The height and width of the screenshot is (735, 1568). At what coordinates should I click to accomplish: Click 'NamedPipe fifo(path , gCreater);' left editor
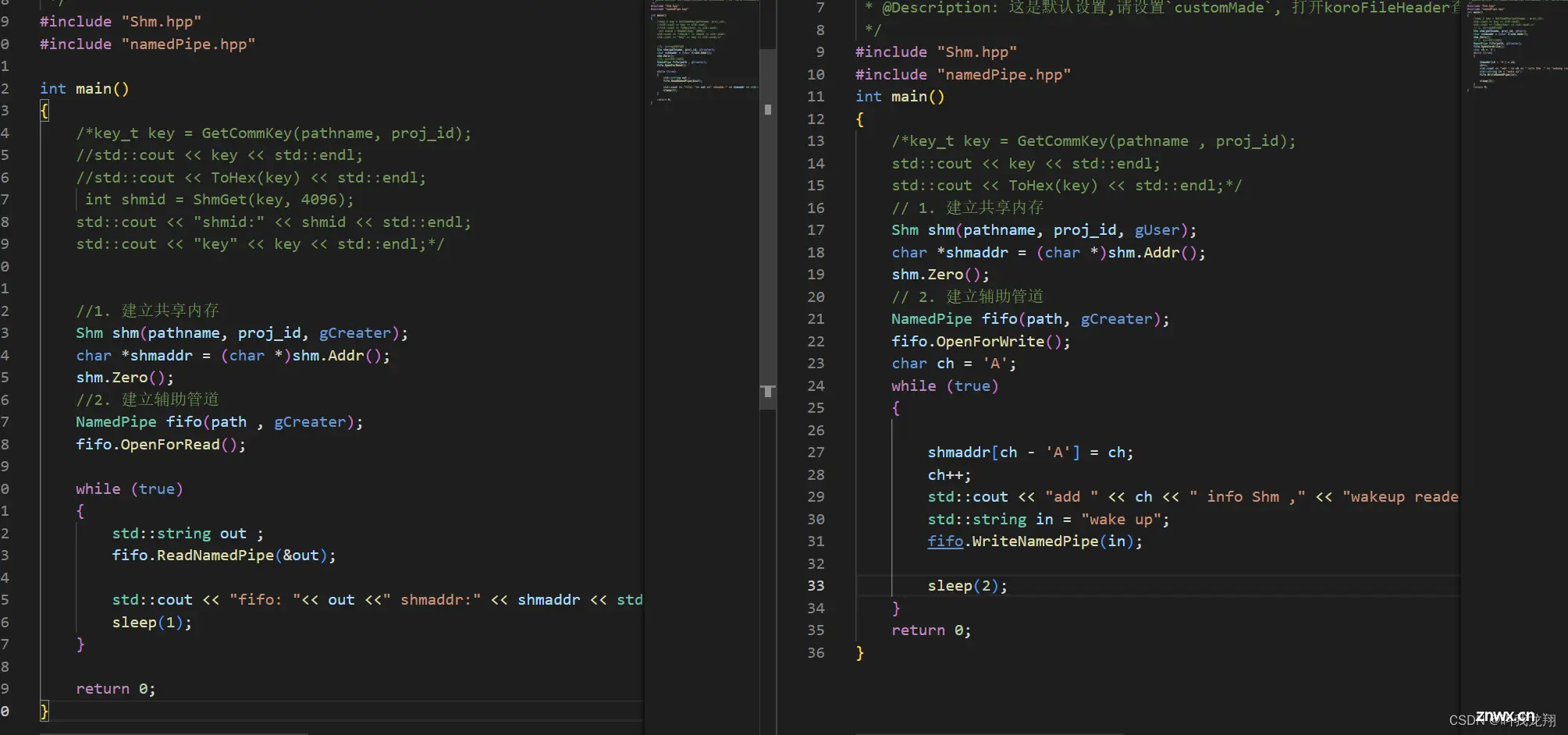click(x=219, y=422)
